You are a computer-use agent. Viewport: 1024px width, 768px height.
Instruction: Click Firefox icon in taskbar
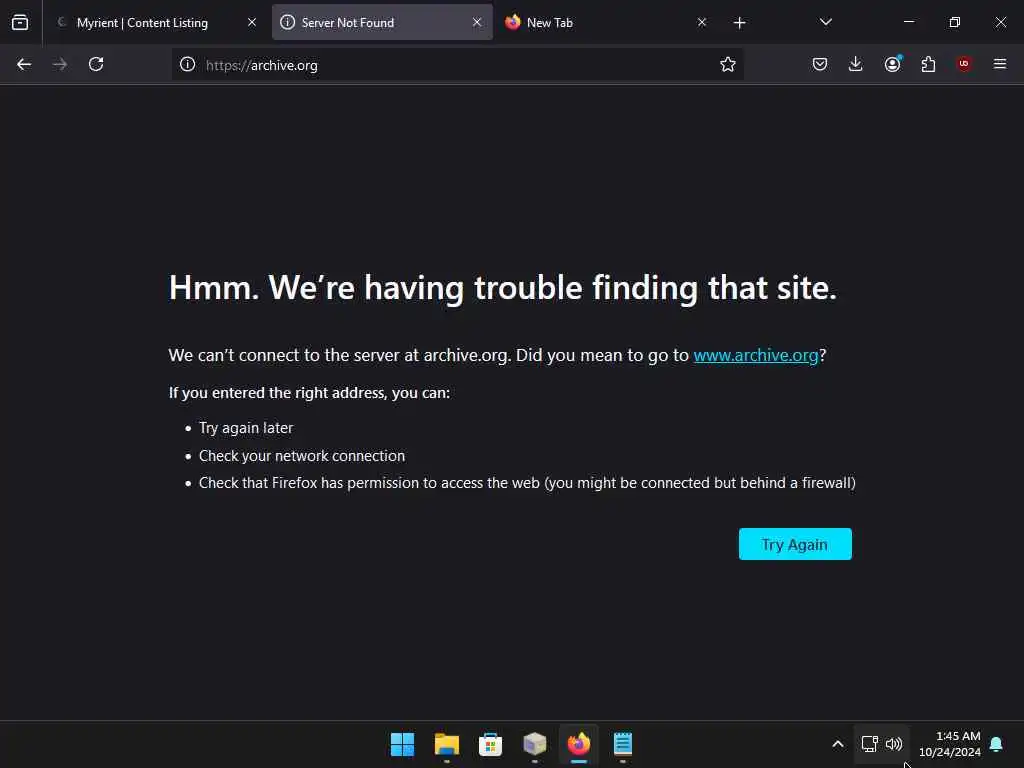(579, 744)
